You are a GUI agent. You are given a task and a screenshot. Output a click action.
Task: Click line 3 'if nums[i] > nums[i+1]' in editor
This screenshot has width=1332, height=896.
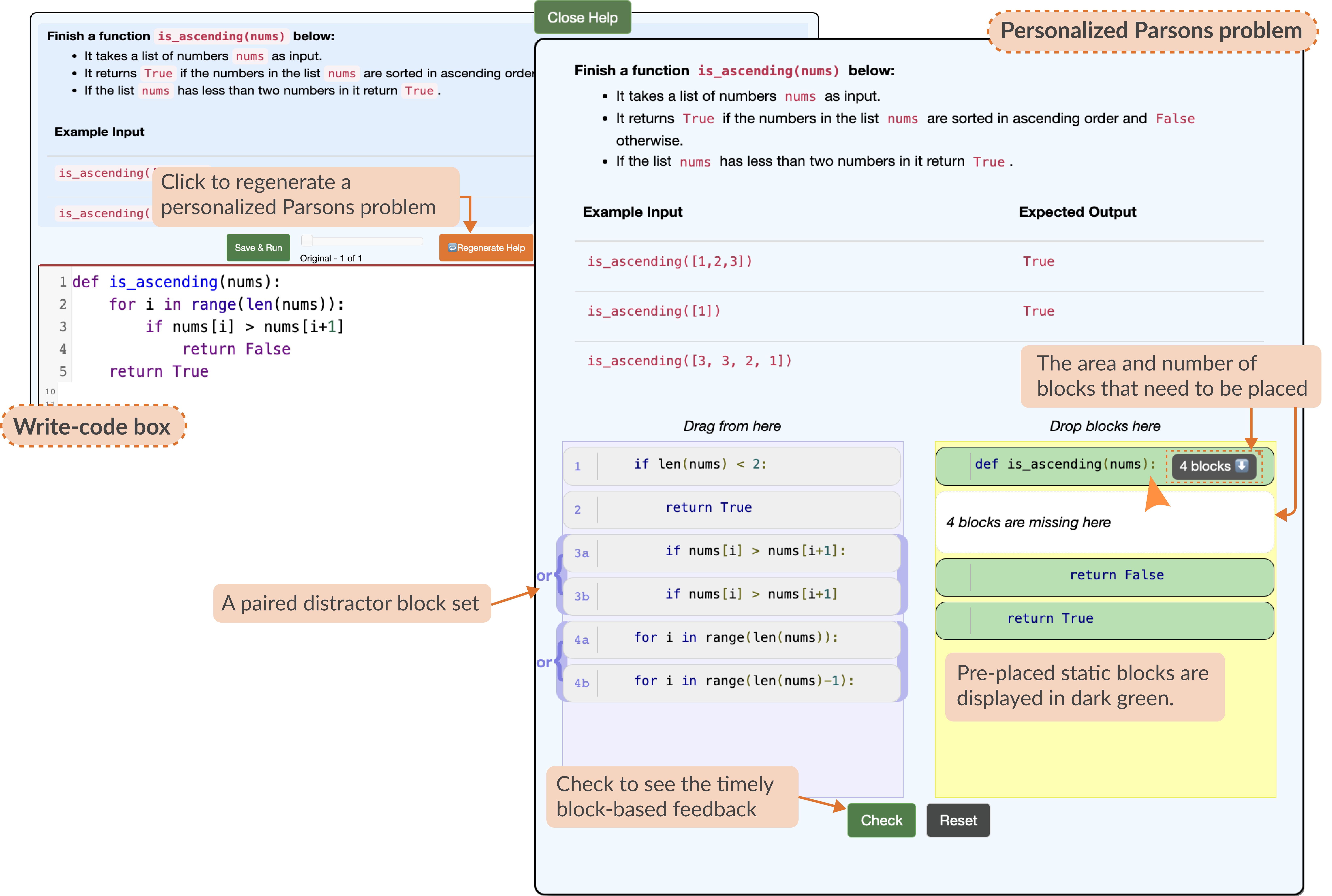tap(245, 327)
